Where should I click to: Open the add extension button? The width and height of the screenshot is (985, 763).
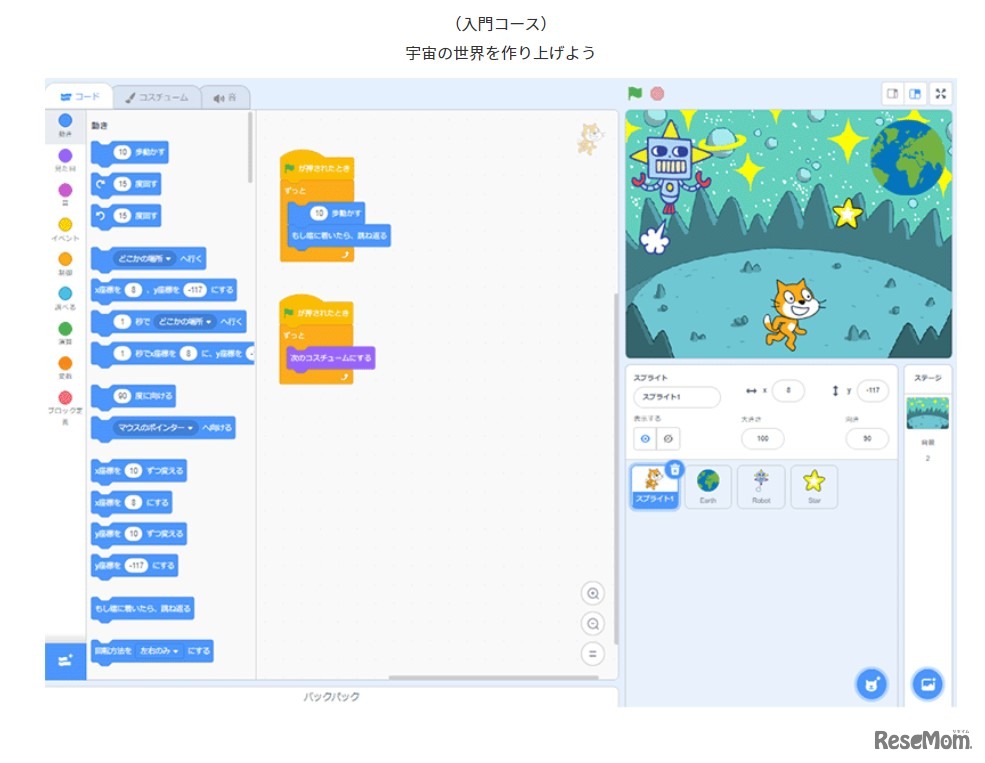(65, 661)
